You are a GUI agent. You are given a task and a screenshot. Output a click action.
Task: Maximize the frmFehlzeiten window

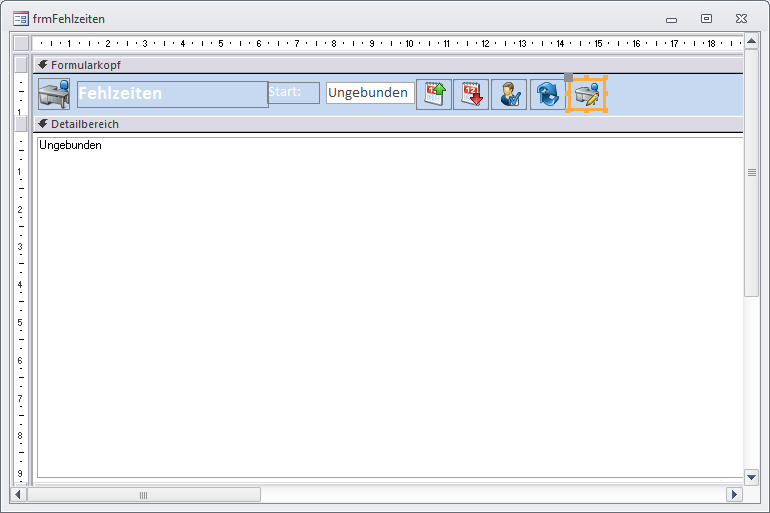(x=706, y=18)
